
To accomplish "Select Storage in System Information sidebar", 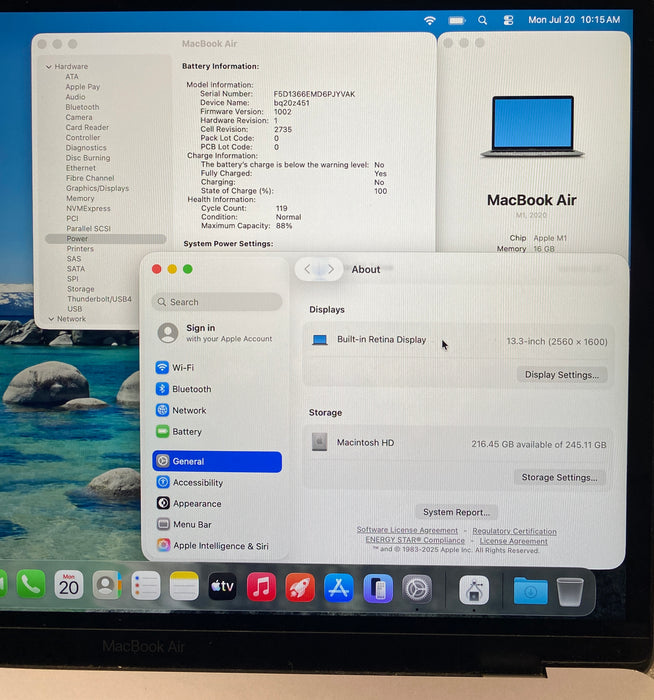I will click(x=81, y=289).
